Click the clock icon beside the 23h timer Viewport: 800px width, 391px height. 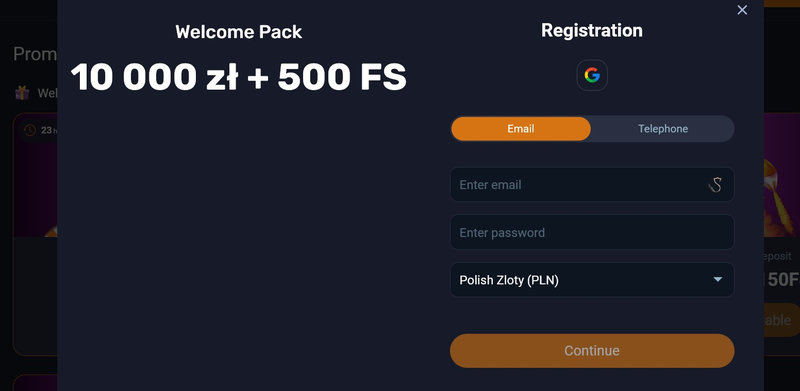click(x=30, y=130)
